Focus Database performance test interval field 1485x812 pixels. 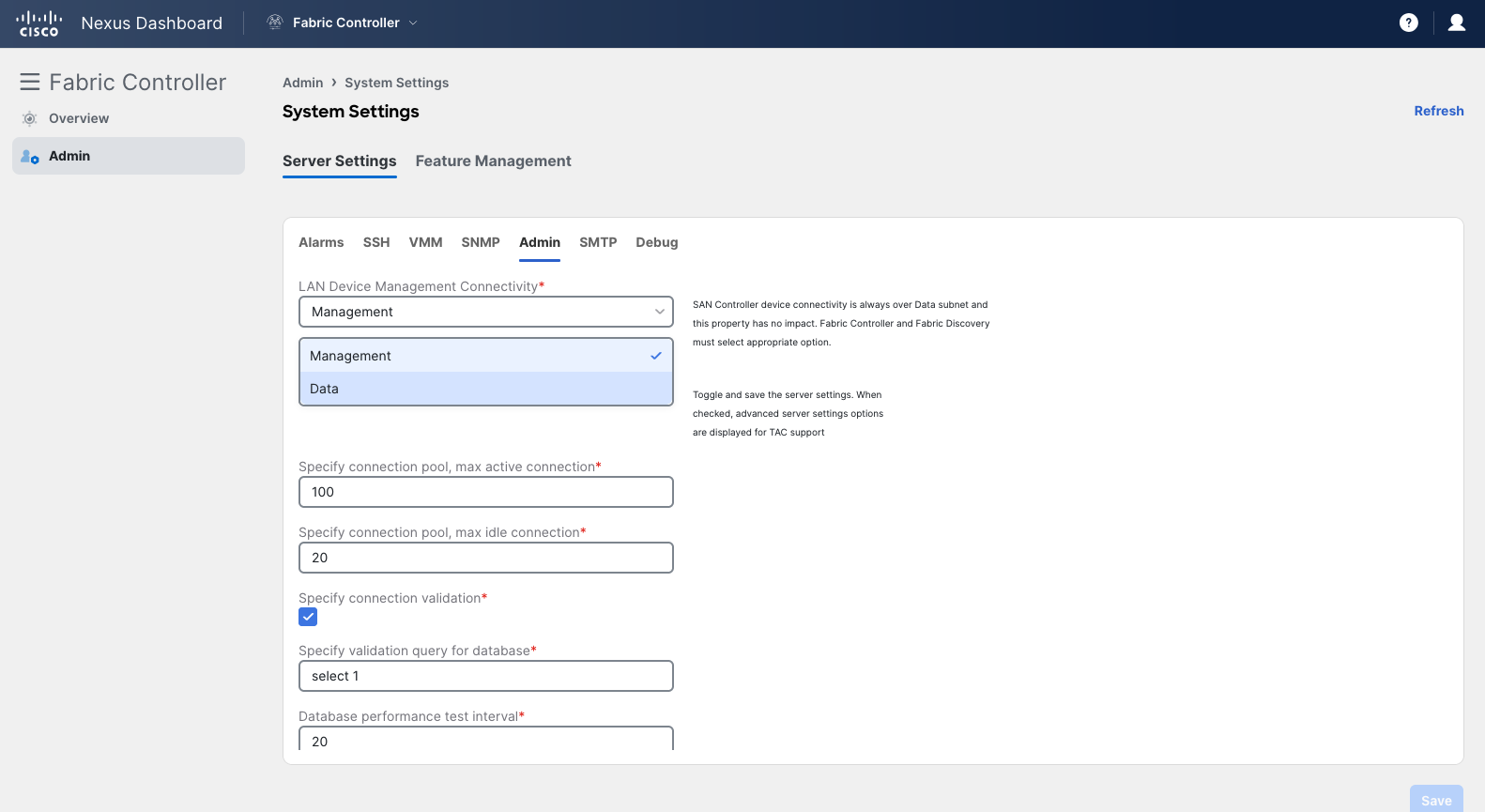click(486, 739)
